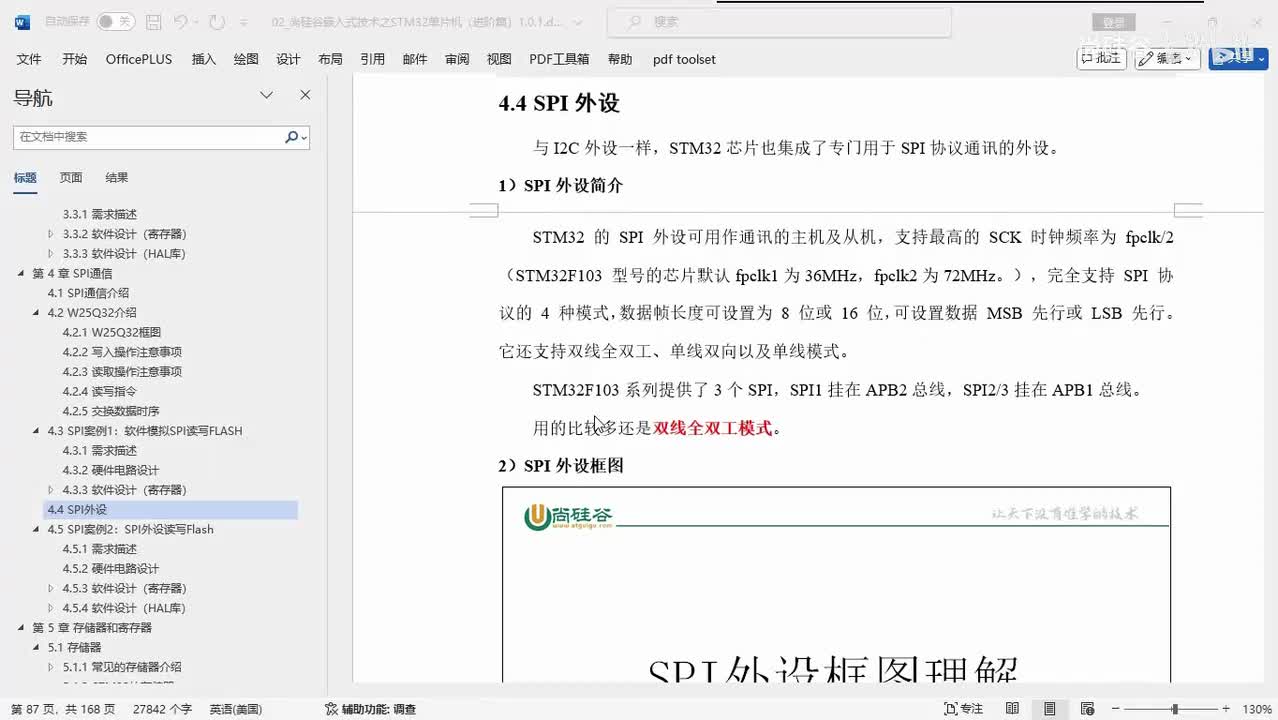Open the 绘图 (Draw) tab

pos(246,59)
